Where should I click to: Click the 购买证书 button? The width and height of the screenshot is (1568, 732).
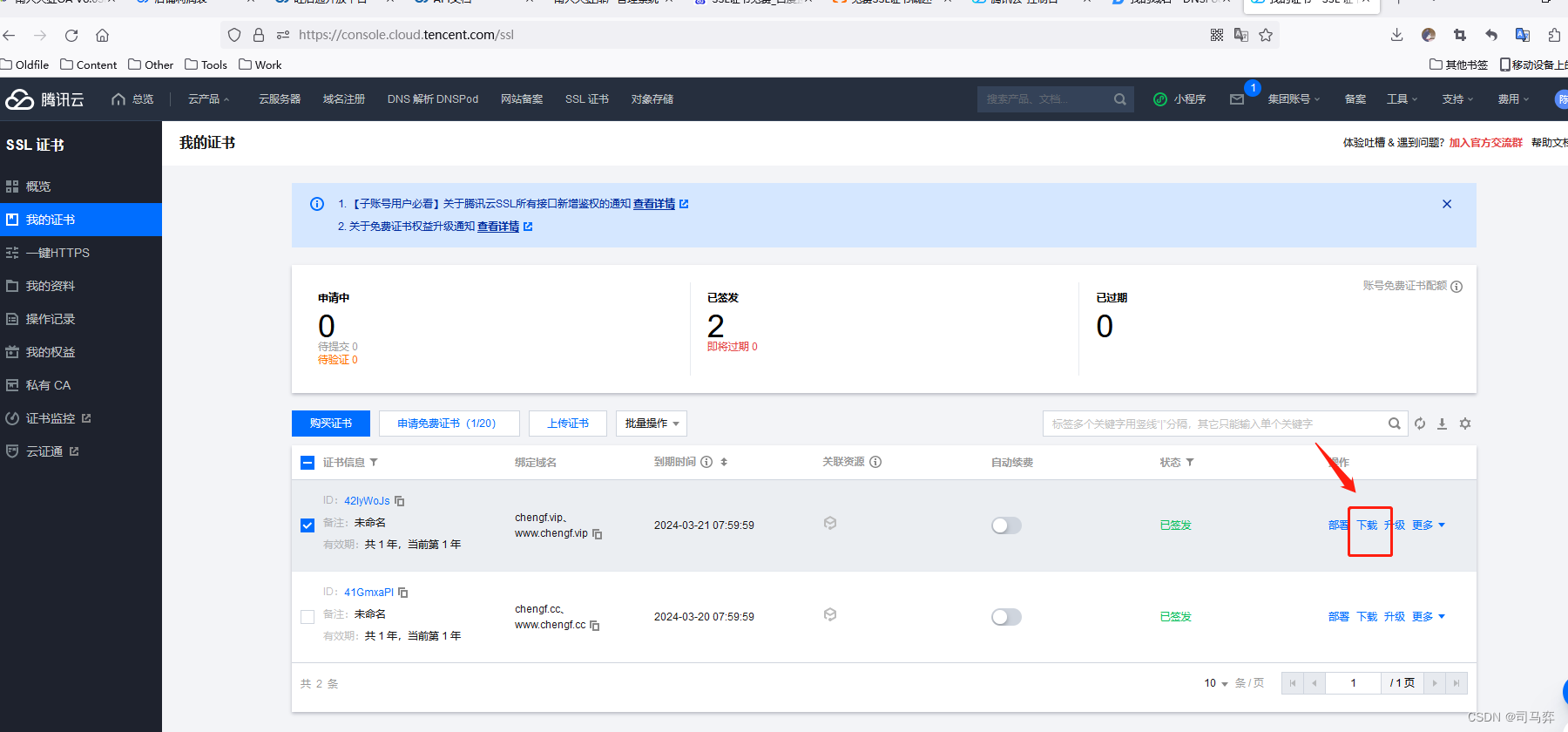(x=331, y=424)
